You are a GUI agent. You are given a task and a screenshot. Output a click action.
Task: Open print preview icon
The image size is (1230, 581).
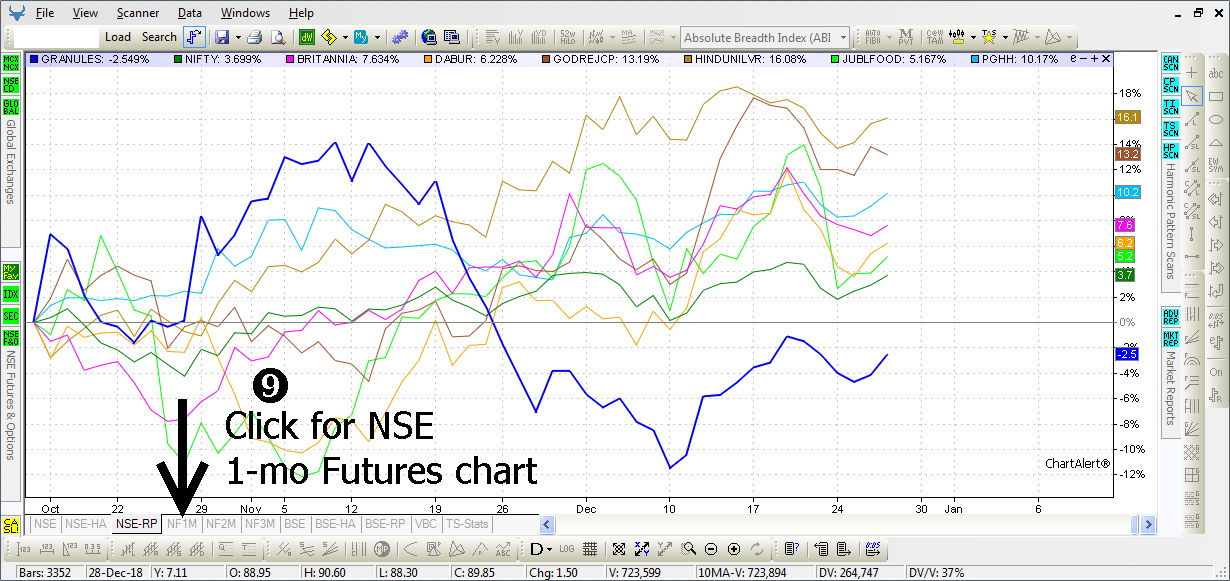tap(278, 37)
